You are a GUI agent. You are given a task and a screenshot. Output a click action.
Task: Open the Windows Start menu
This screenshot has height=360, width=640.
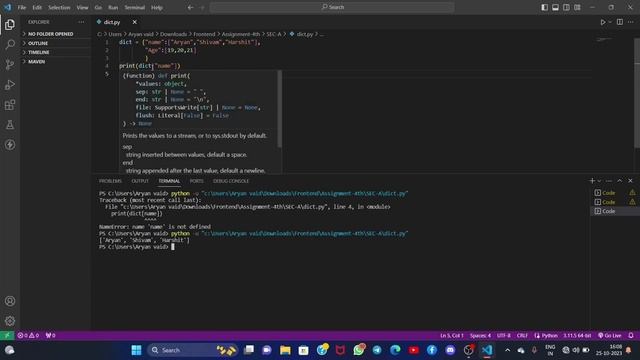136,350
